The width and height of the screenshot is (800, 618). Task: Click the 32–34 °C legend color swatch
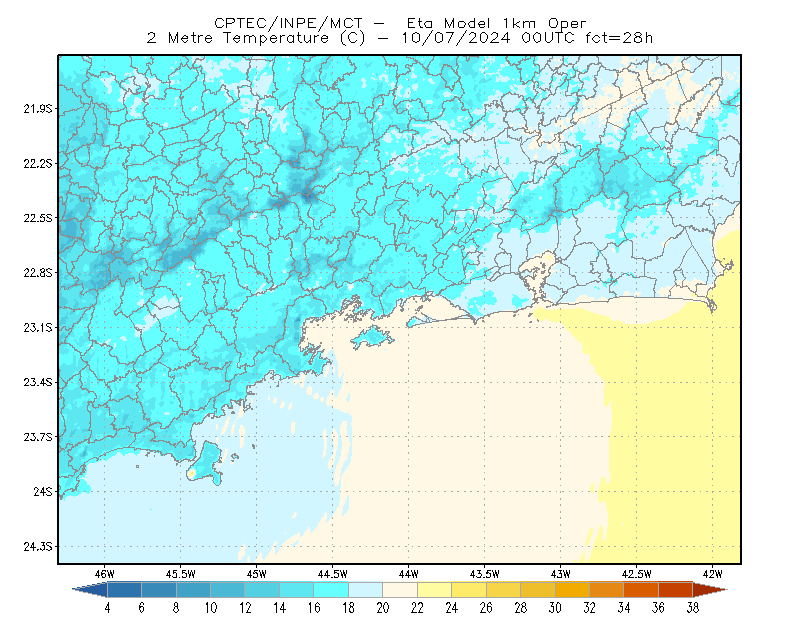[x=607, y=589]
